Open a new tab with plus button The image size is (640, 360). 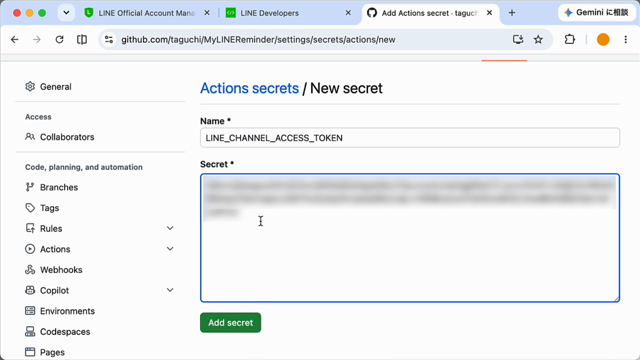point(512,13)
